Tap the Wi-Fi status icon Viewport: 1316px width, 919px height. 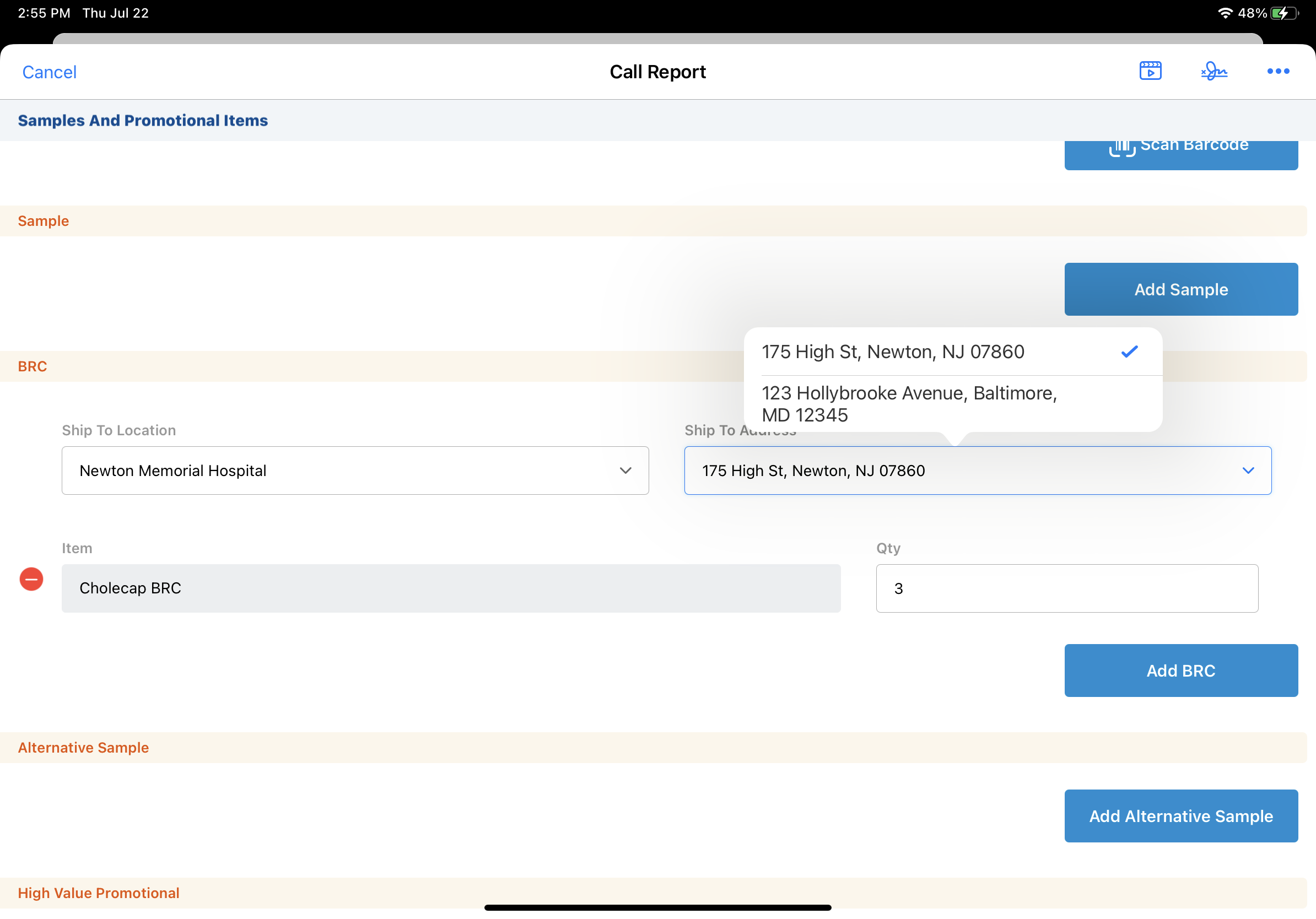(x=1225, y=13)
